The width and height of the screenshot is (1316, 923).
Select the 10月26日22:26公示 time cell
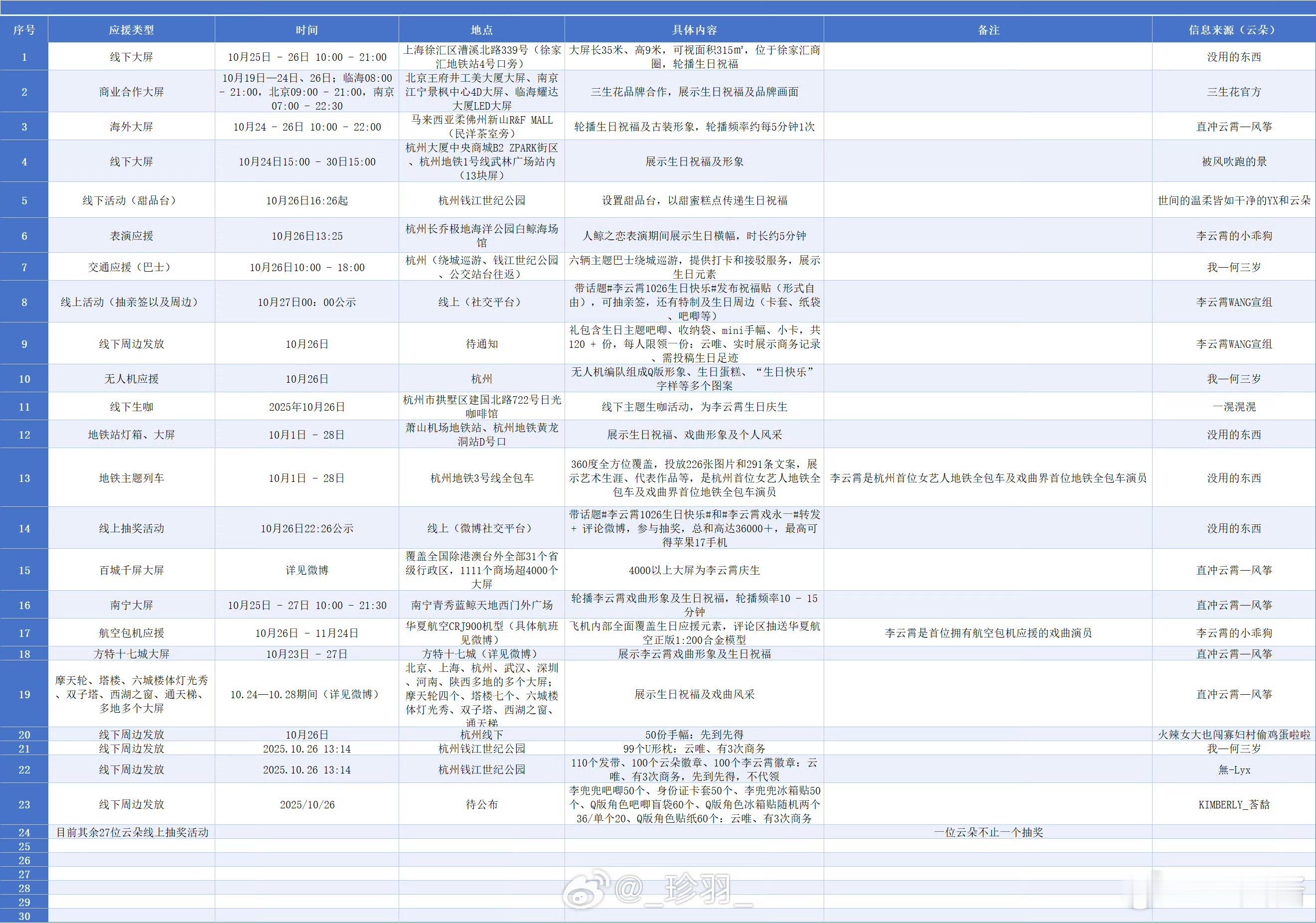pyautogui.click(x=306, y=529)
